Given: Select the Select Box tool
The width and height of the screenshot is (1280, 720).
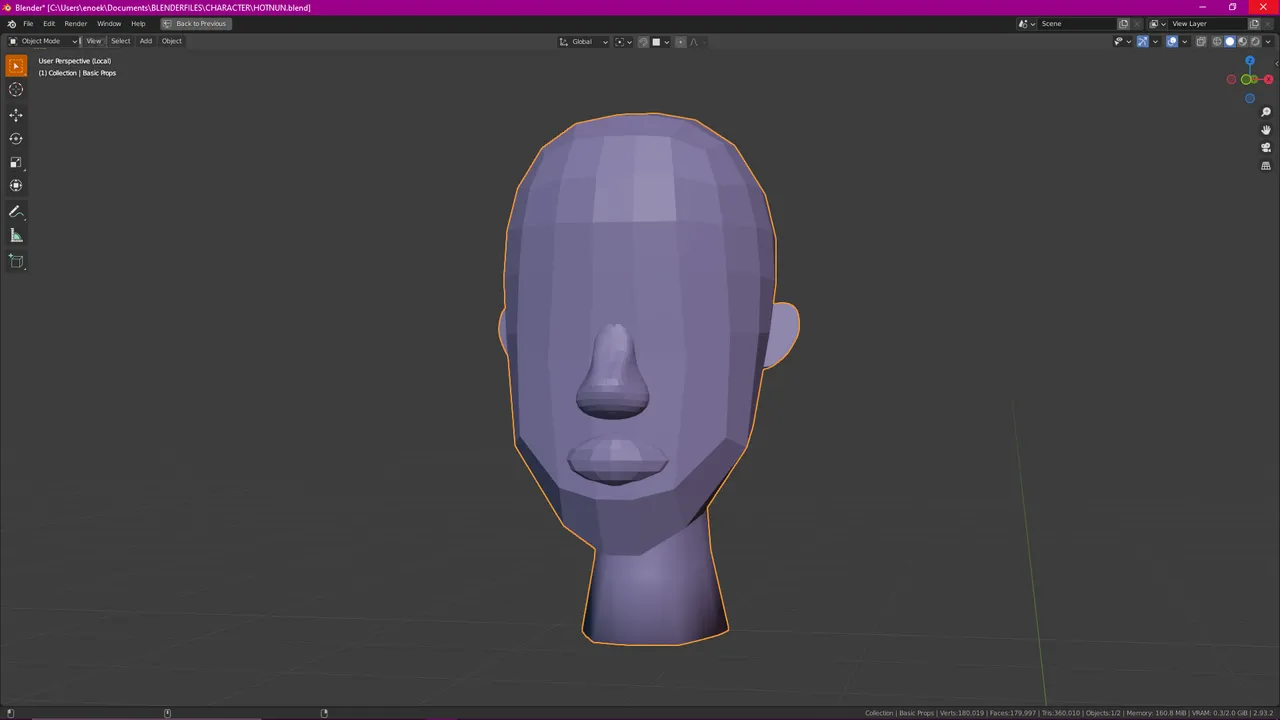Looking at the screenshot, I should point(16,66).
